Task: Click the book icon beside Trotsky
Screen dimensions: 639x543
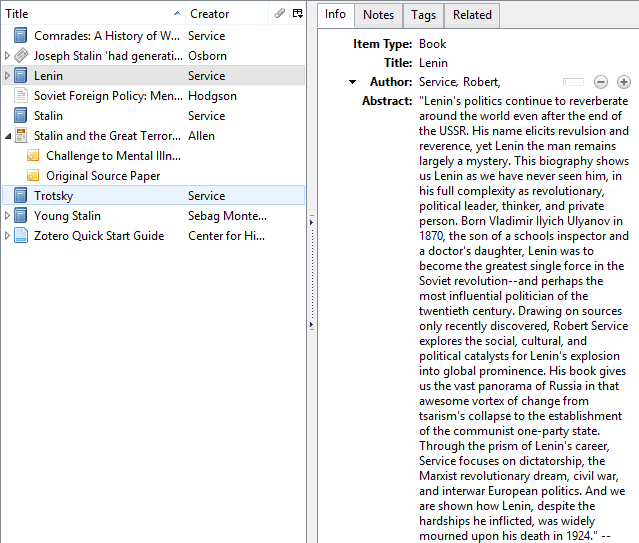Action: [21, 195]
